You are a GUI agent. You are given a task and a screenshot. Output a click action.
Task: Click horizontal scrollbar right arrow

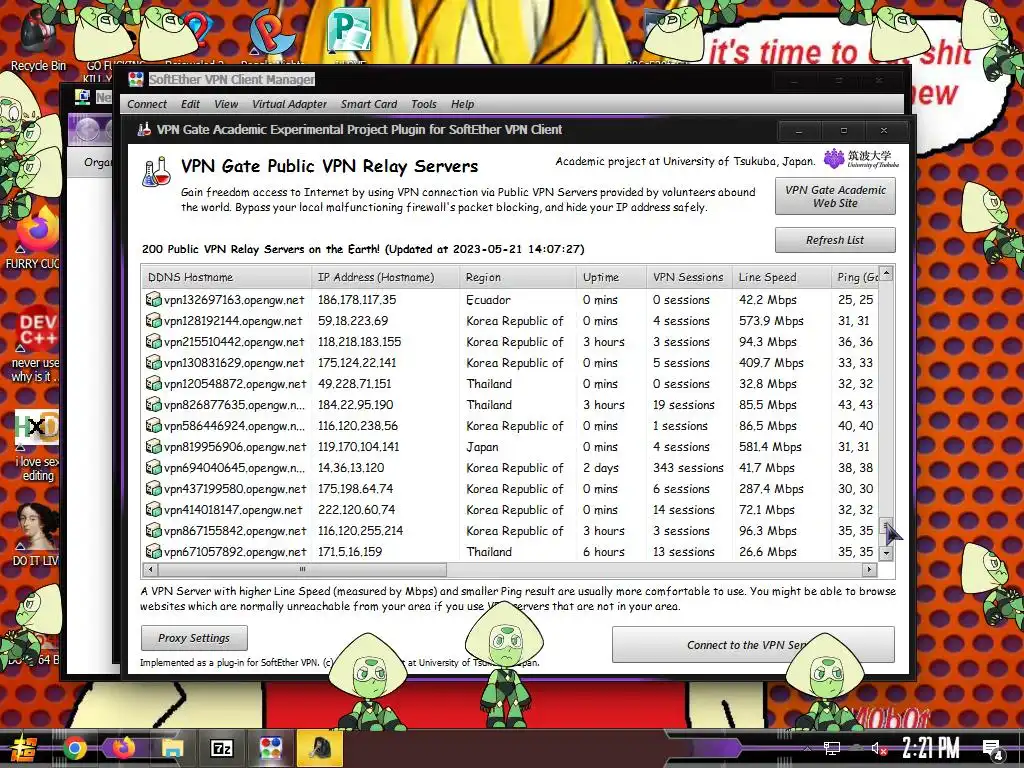[x=869, y=569]
